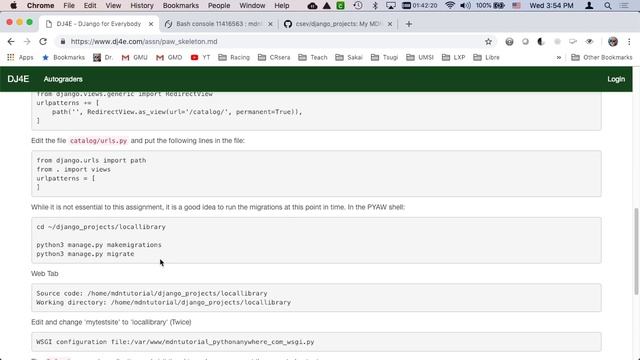Open the Apps shortcut in bookmarks bar
This screenshot has height=360, width=640.
tap(20, 58)
